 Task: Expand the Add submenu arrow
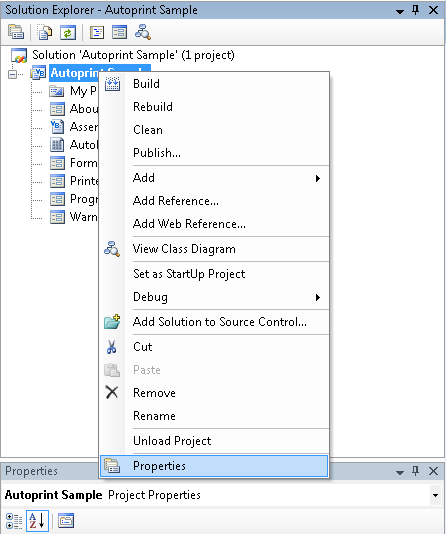(317, 178)
